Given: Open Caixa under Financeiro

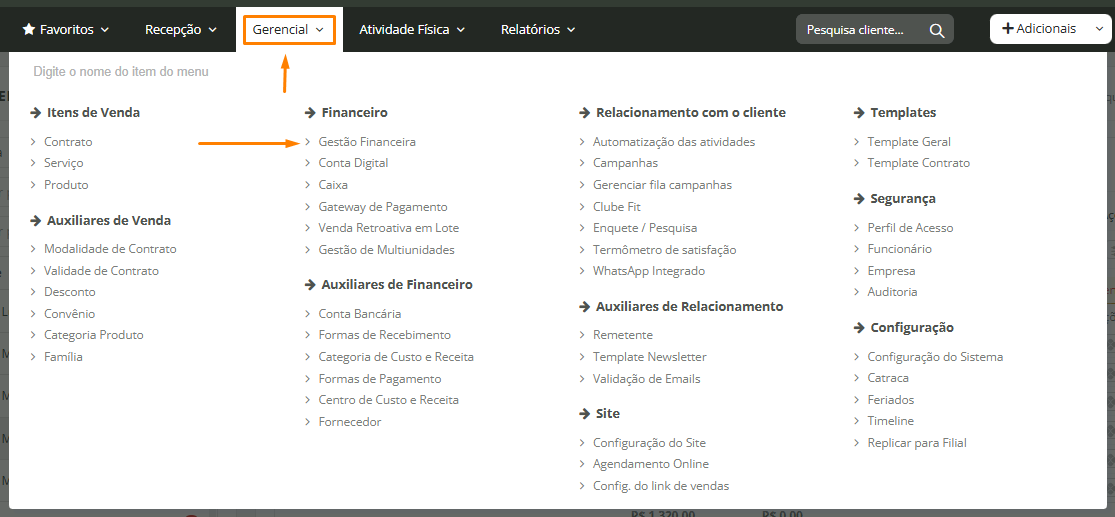Looking at the screenshot, I should (x=334, y=185).
